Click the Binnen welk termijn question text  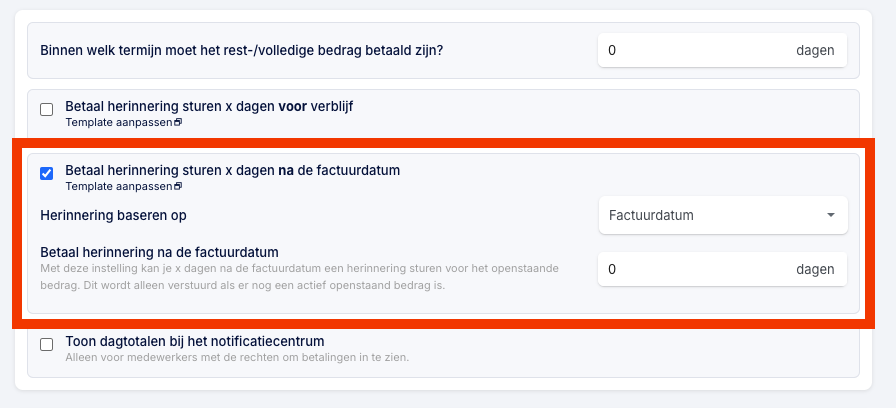click(242, 50)
